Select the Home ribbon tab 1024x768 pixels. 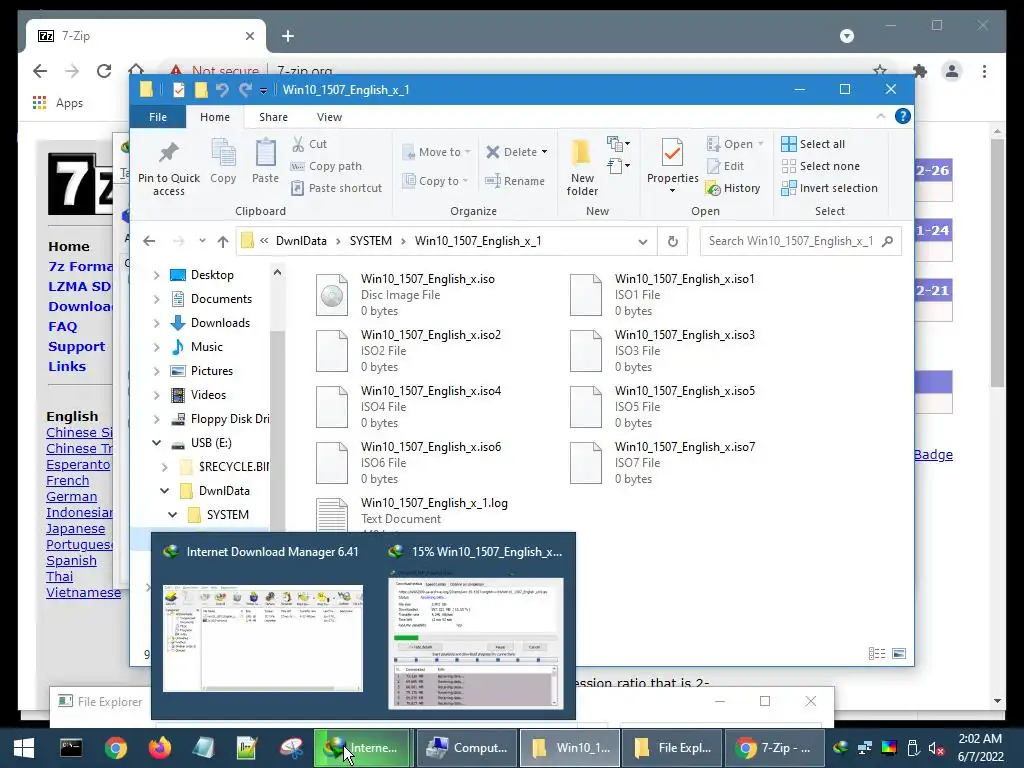(215, 117)
